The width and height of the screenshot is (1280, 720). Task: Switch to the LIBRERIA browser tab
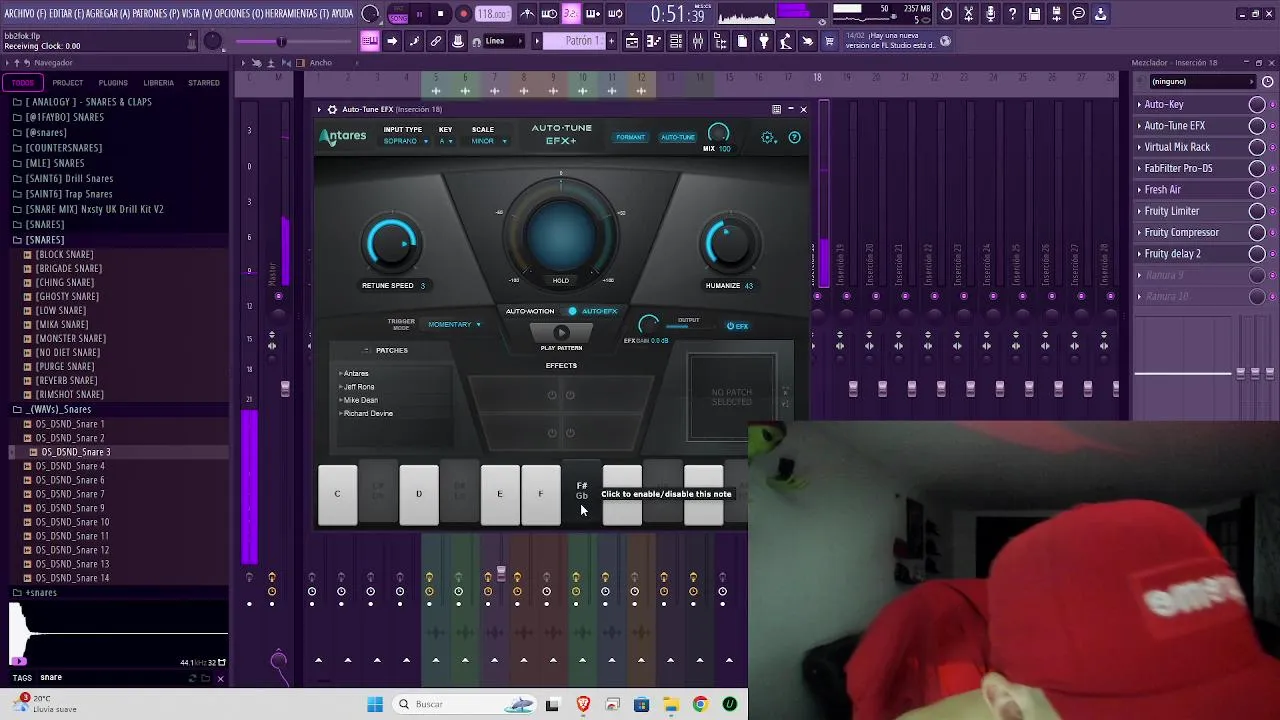(x=158, y=83)
